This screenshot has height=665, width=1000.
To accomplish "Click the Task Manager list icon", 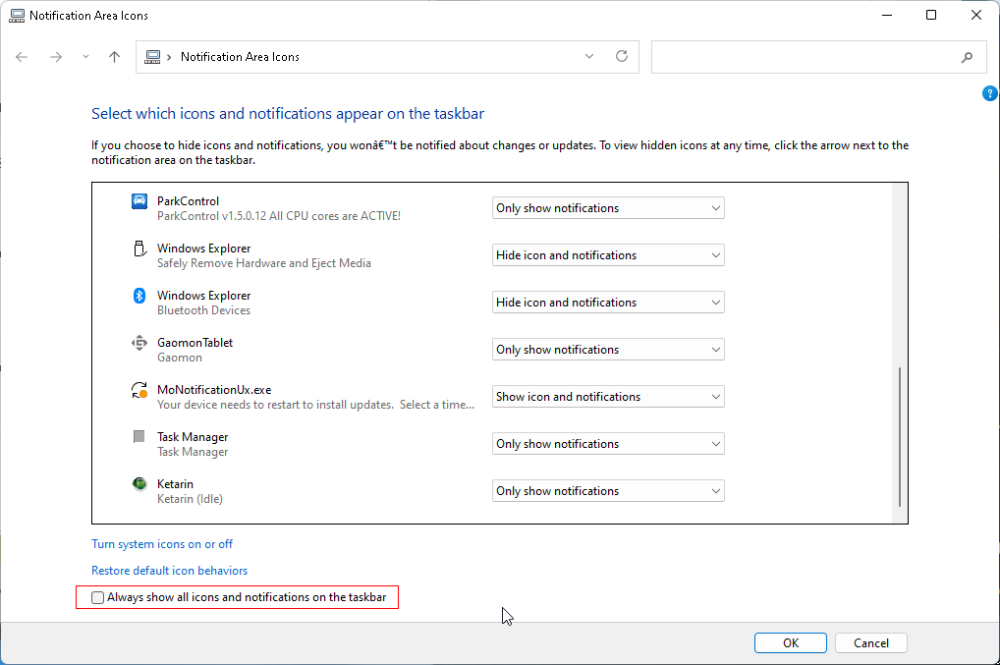I will 138,437.
